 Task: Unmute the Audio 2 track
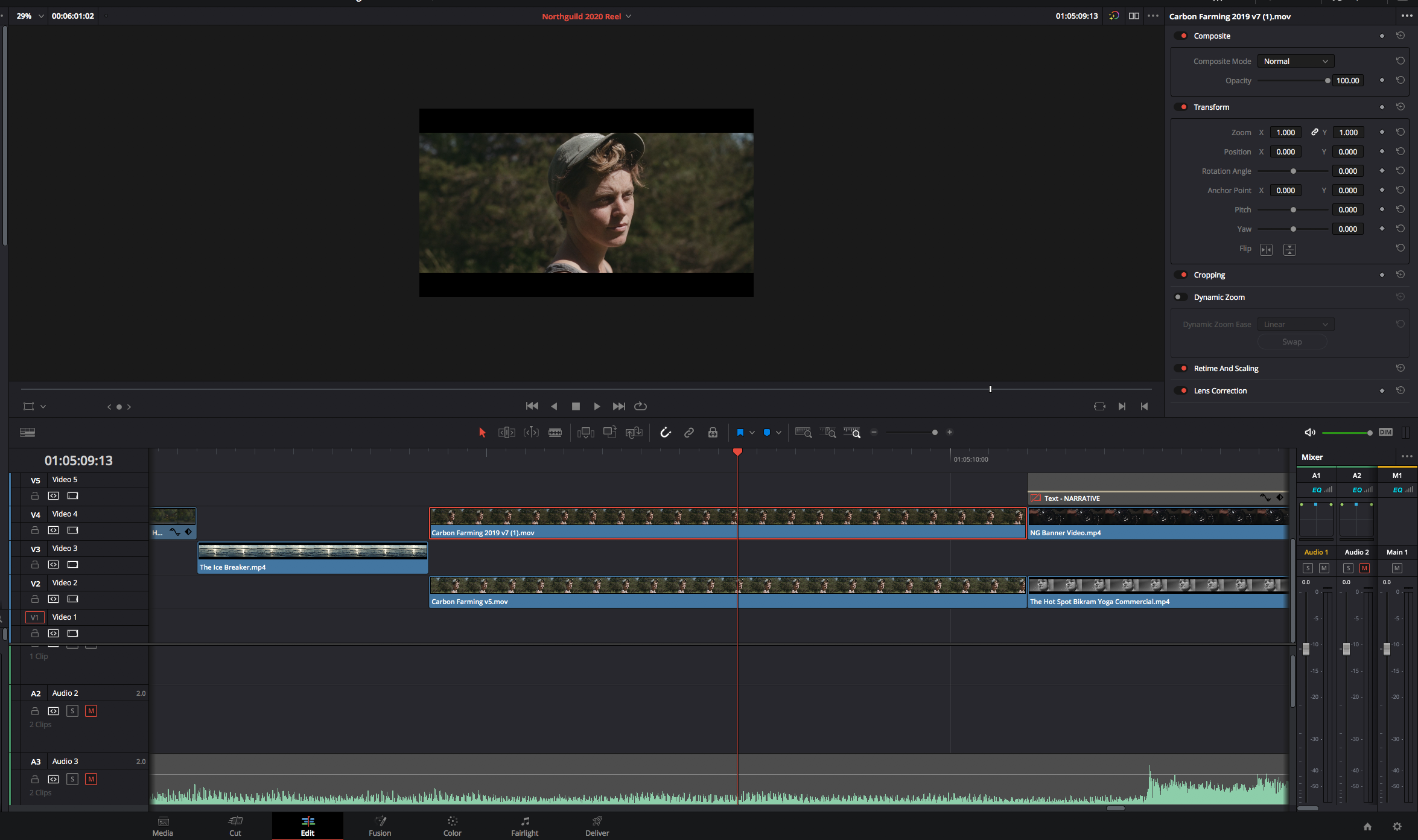click(91, 711)
